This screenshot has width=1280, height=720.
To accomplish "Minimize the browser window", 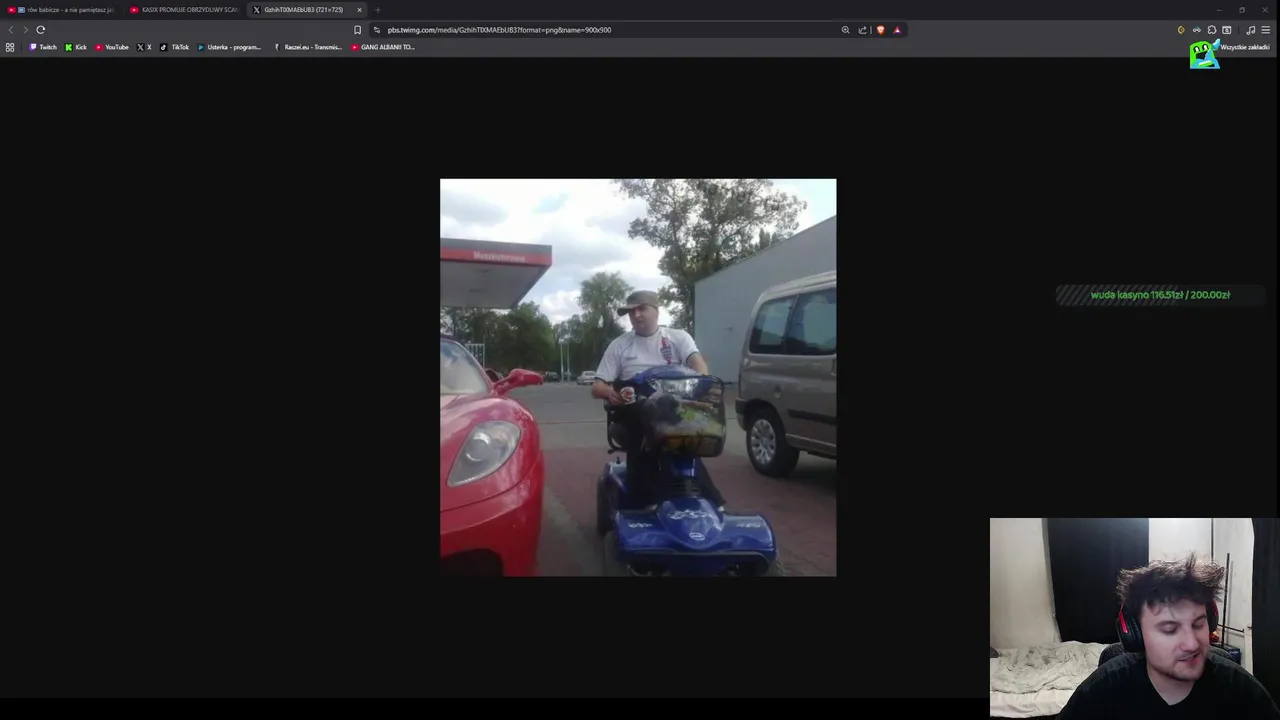I will coord(1219,10).
